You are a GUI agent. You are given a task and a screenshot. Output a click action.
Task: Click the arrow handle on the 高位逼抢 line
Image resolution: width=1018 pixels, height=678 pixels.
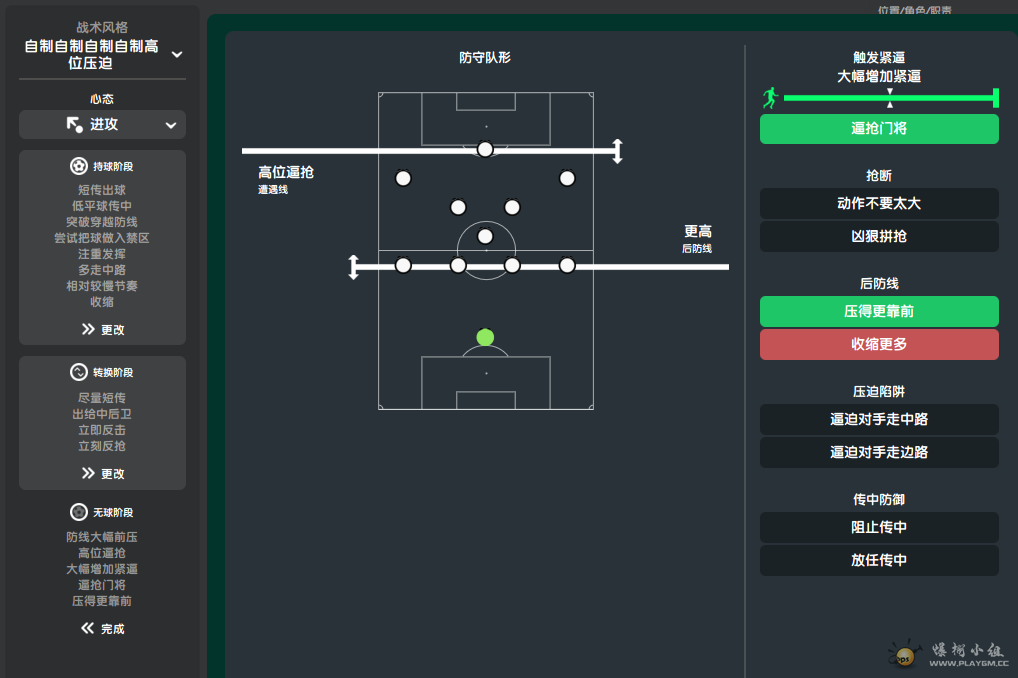[x=618, y=151]
